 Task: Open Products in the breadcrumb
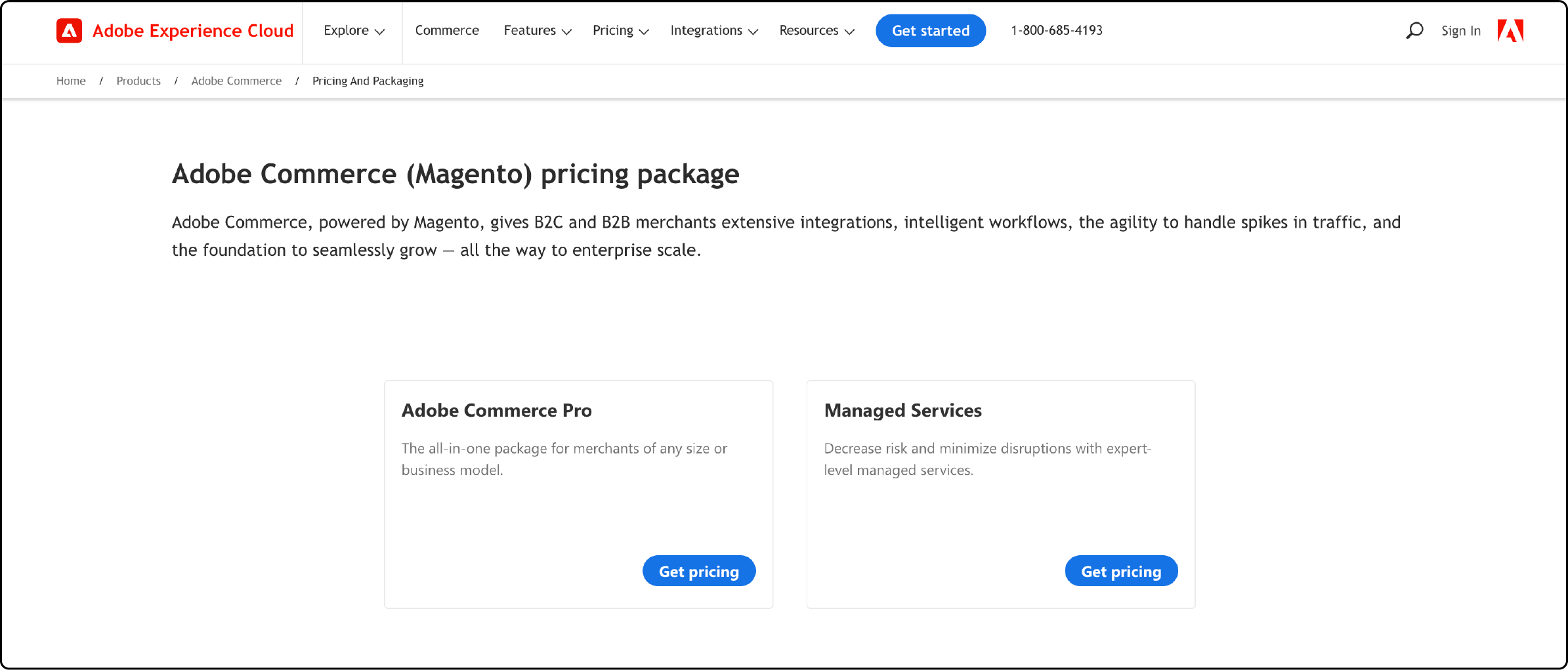pyautogui.click(x=138, y=81)
